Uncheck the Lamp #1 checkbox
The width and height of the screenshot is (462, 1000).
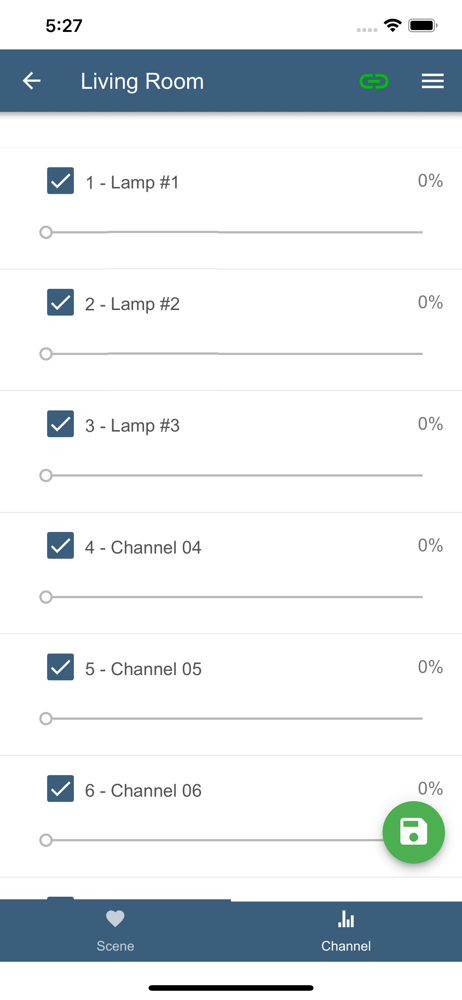[61, 180]
